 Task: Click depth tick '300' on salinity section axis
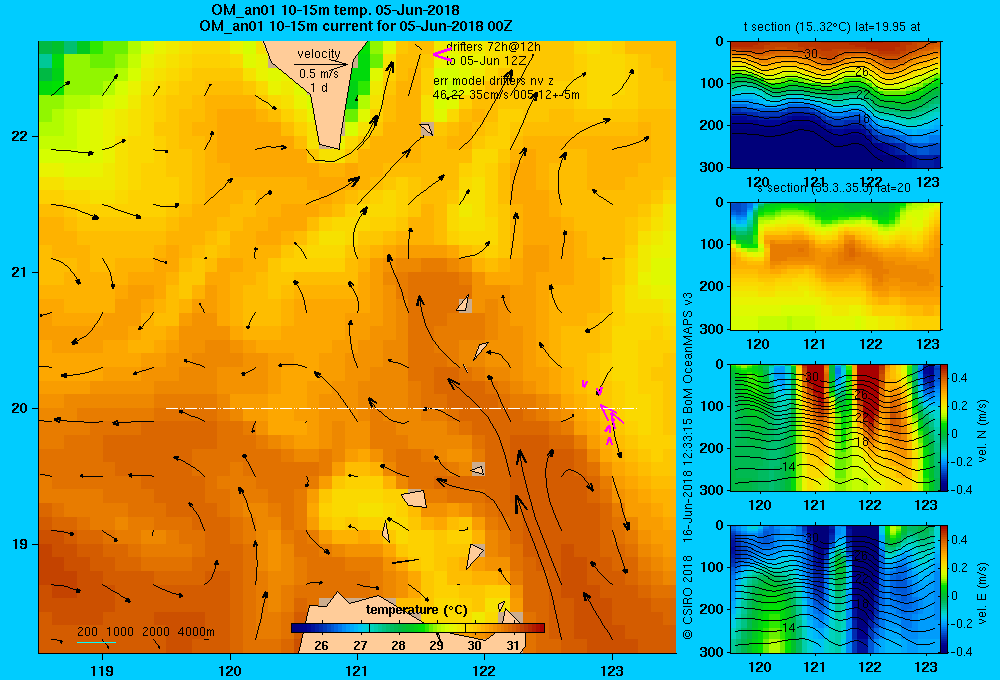click(x=711, y=329)
